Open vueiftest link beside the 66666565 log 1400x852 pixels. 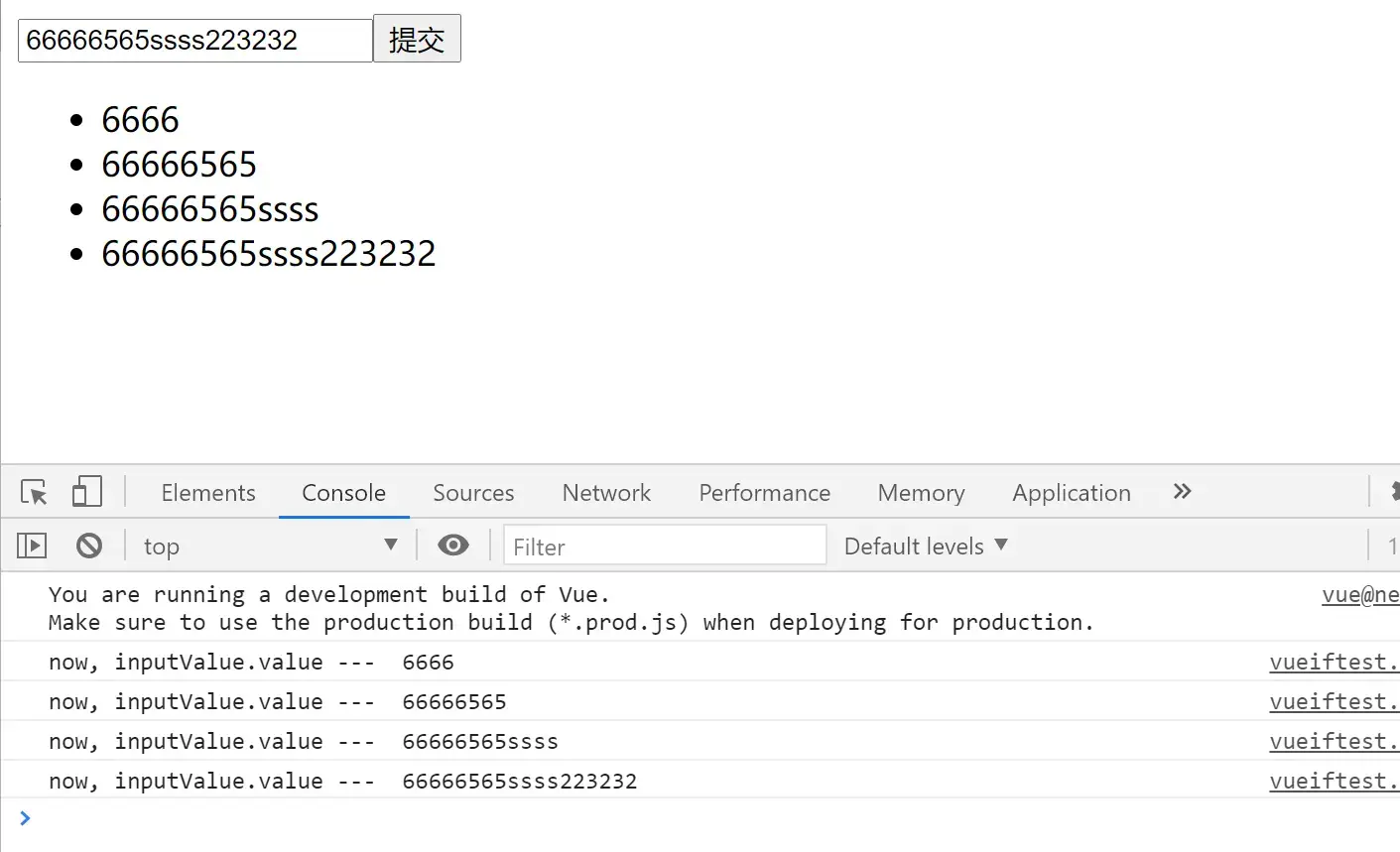click(1335, 701)
